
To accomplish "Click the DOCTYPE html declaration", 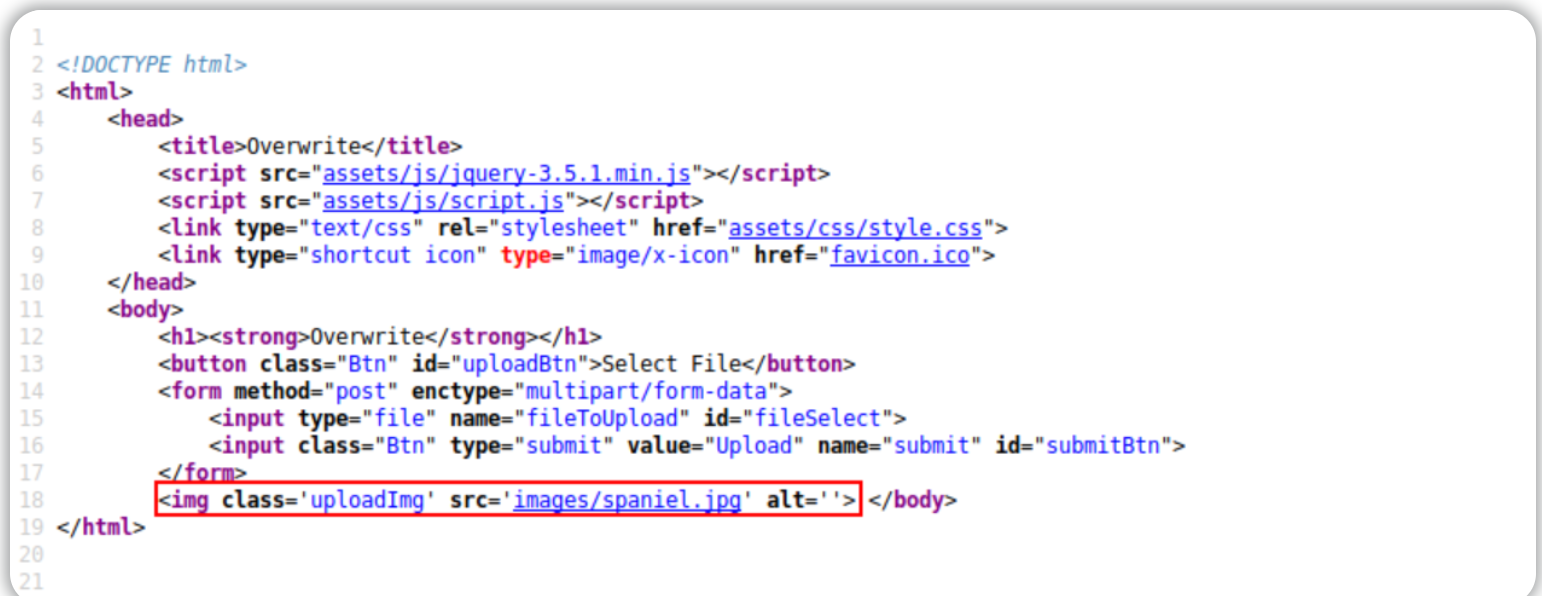I will (x=151, y=65).
